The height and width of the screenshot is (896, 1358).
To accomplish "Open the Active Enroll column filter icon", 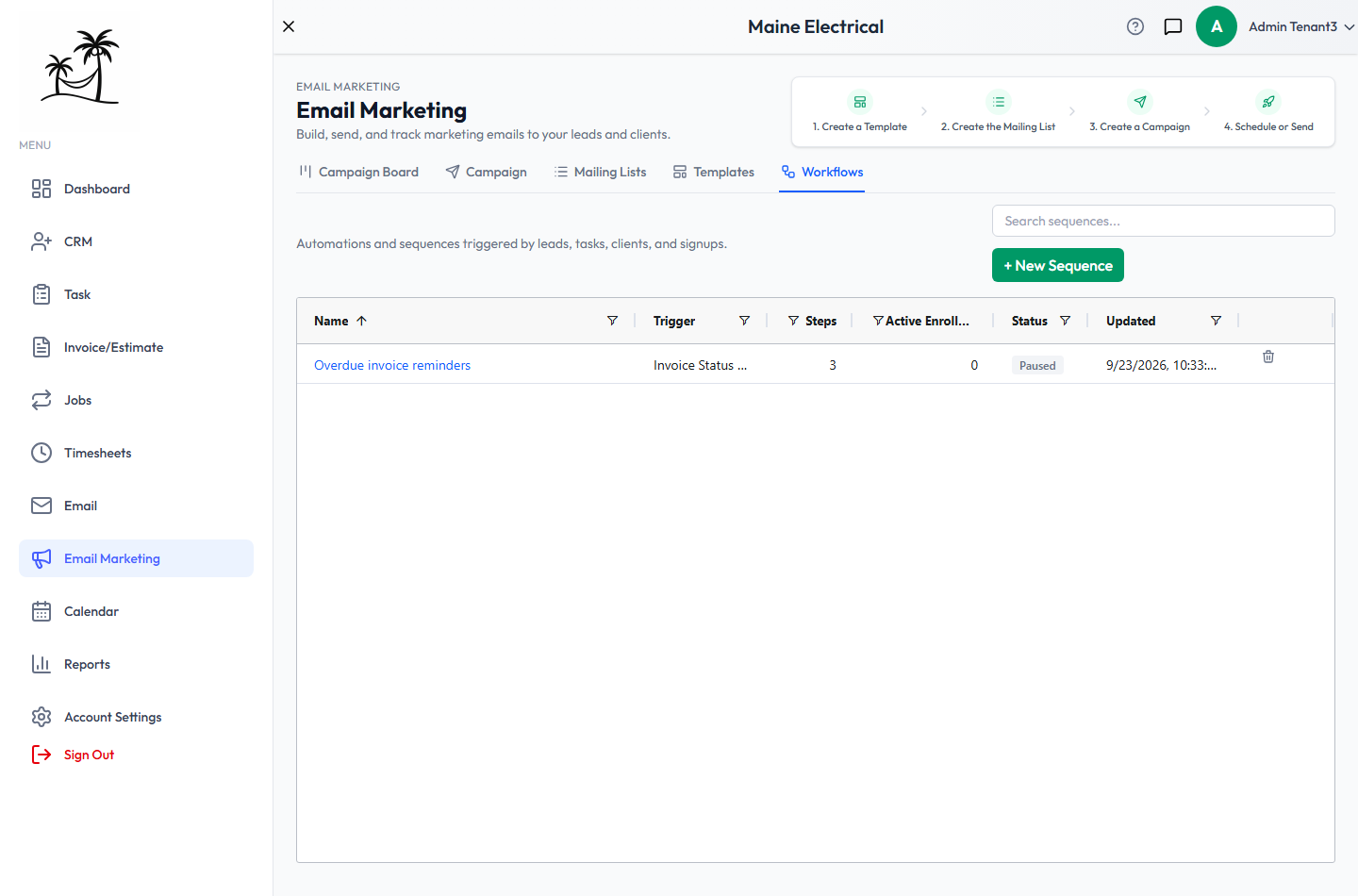I will 878,321.
